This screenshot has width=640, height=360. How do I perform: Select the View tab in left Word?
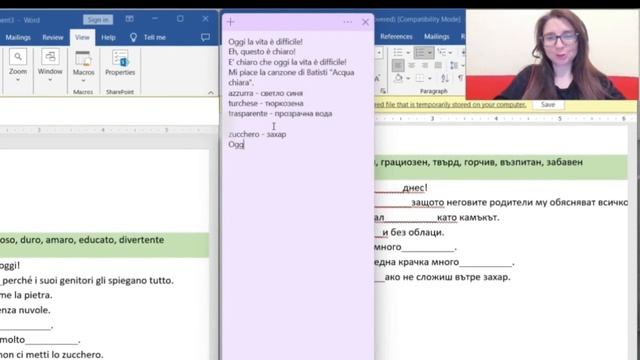tap(82, 37)
